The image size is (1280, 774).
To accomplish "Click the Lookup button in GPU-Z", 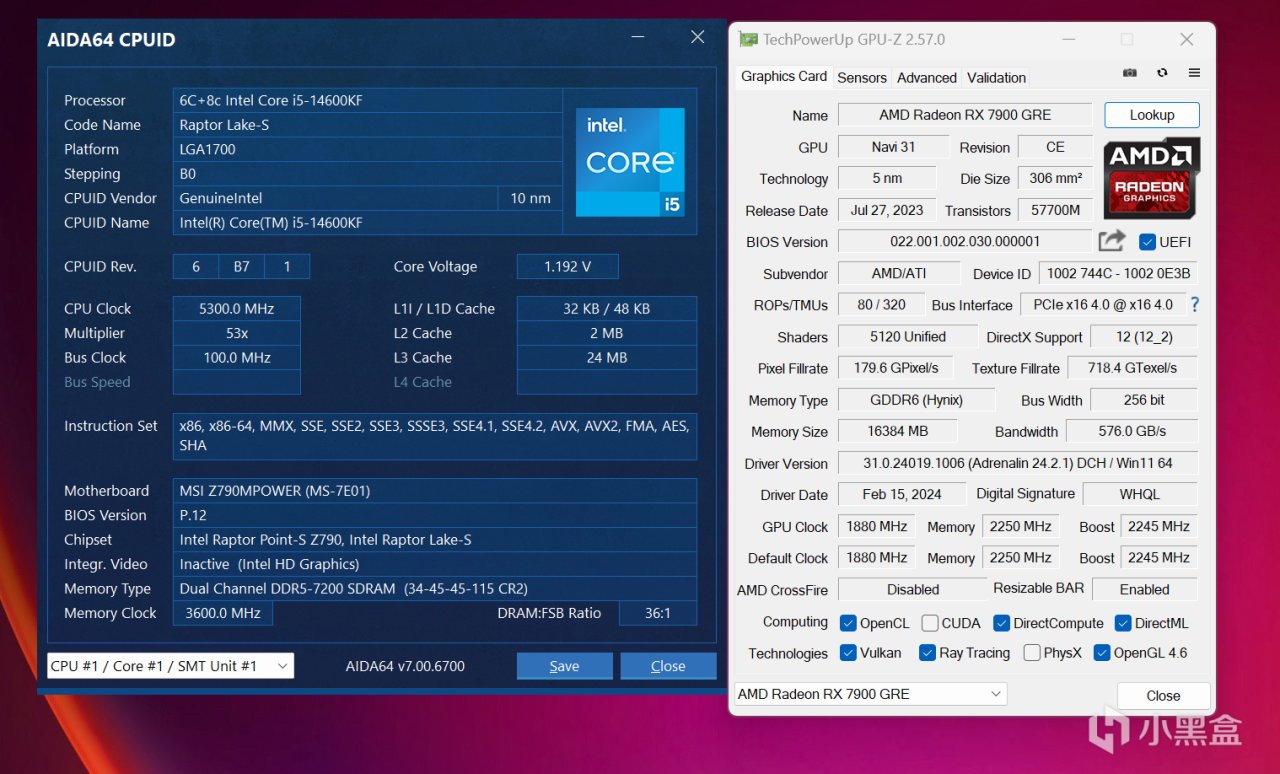I will click(1152, 115).
